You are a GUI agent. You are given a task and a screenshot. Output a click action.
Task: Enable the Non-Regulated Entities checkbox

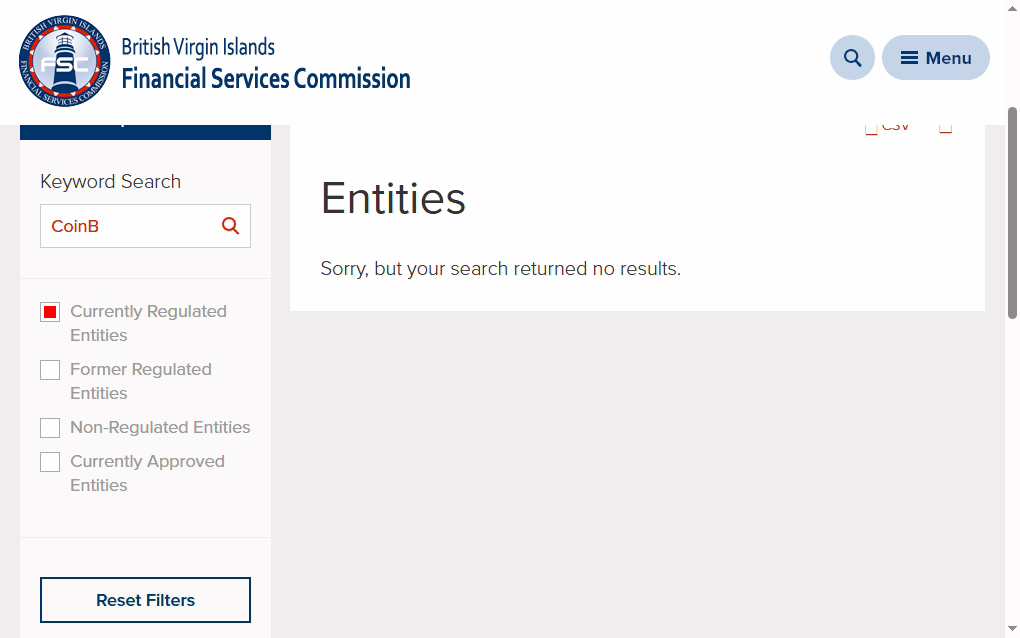click(50, 428)
